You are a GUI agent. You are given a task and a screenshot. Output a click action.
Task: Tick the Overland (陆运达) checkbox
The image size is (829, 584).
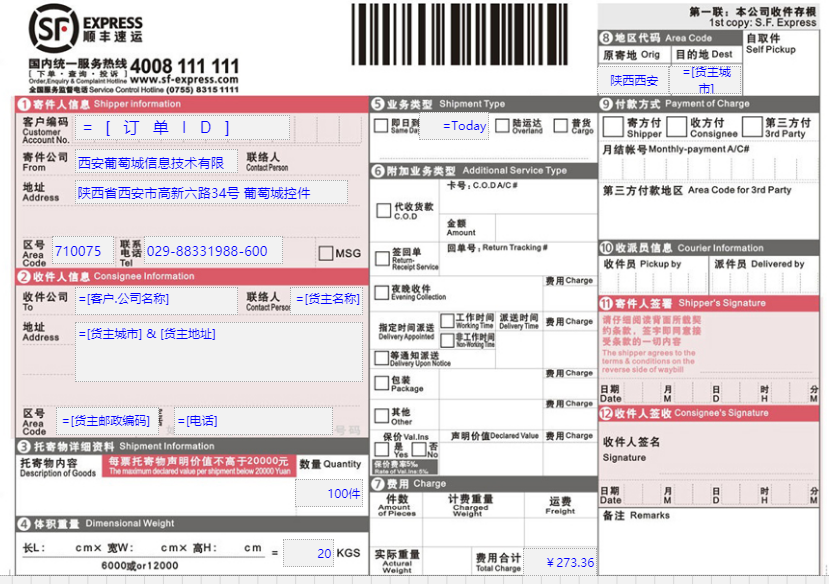(503, 126)
